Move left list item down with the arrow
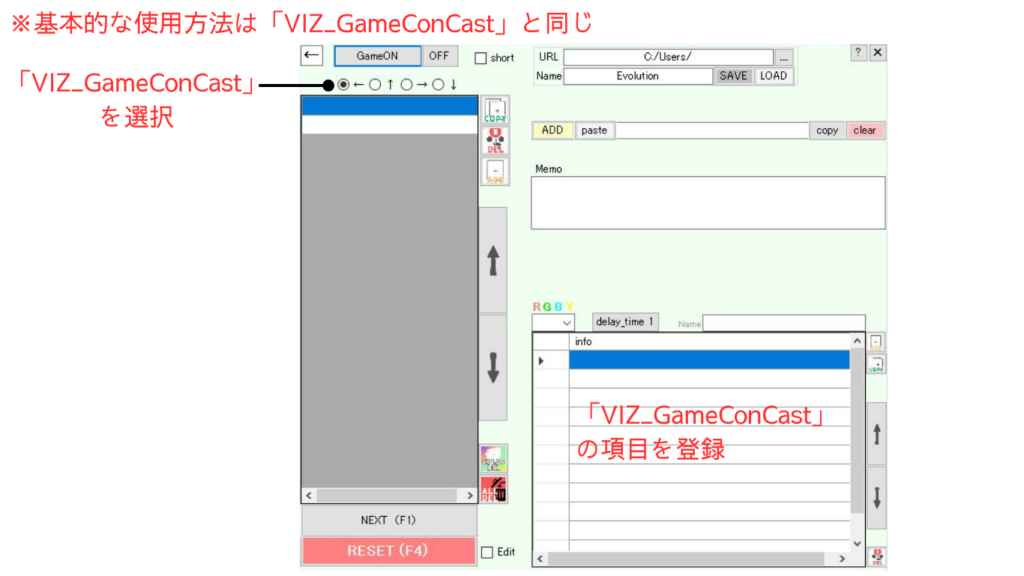Viewport: 1024px width, 576px height. coord(493,367)
